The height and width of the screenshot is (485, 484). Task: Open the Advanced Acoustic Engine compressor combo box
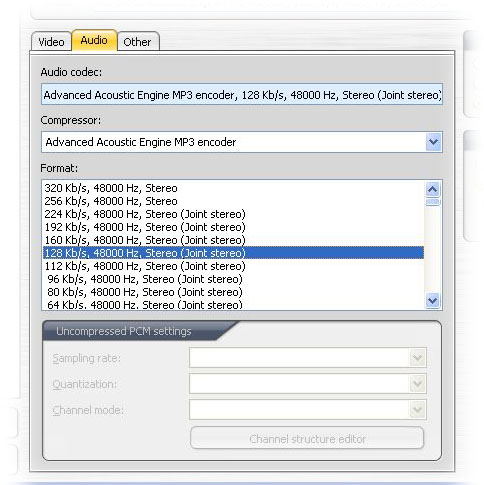click(242, 142)
